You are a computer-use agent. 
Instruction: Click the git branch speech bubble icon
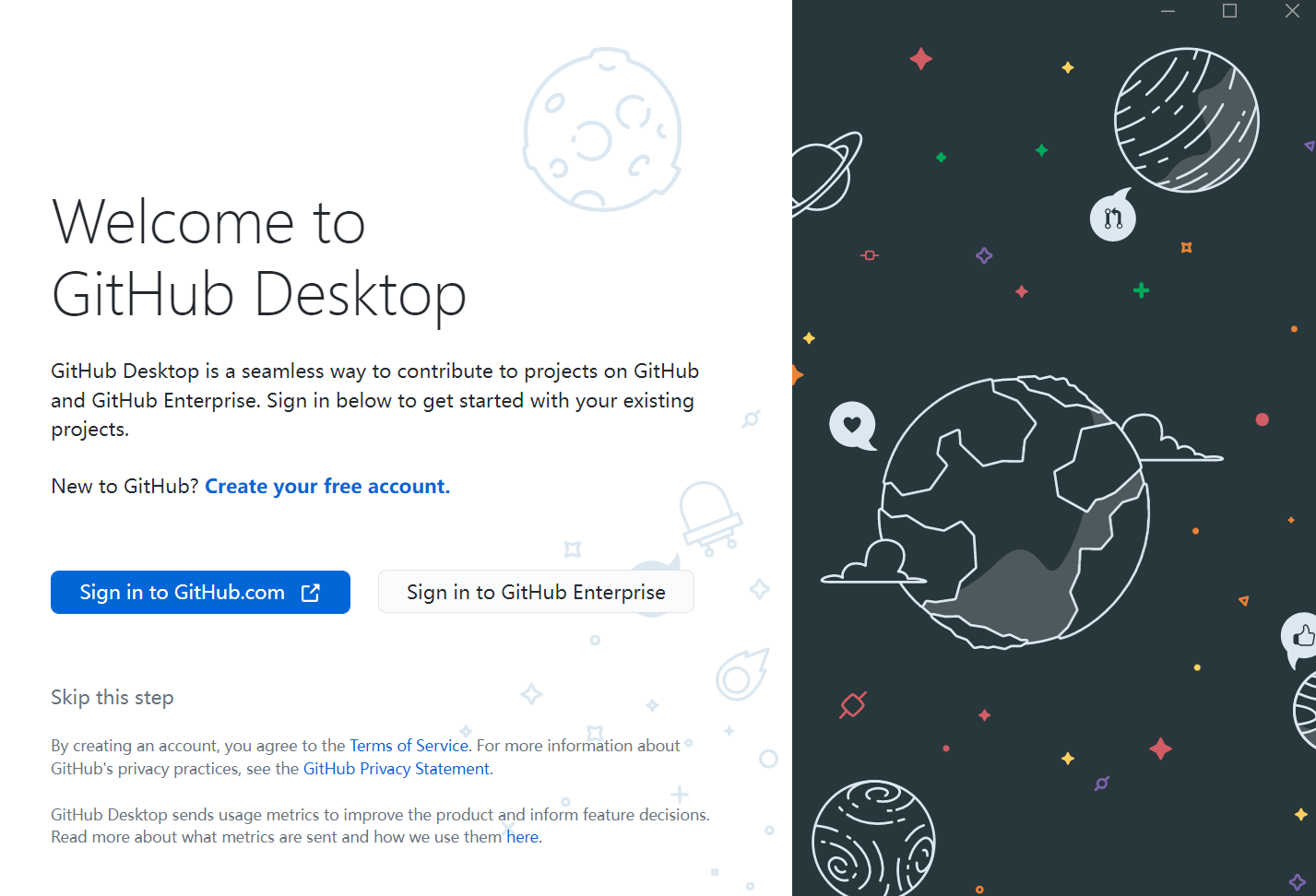click(1112, 216)
